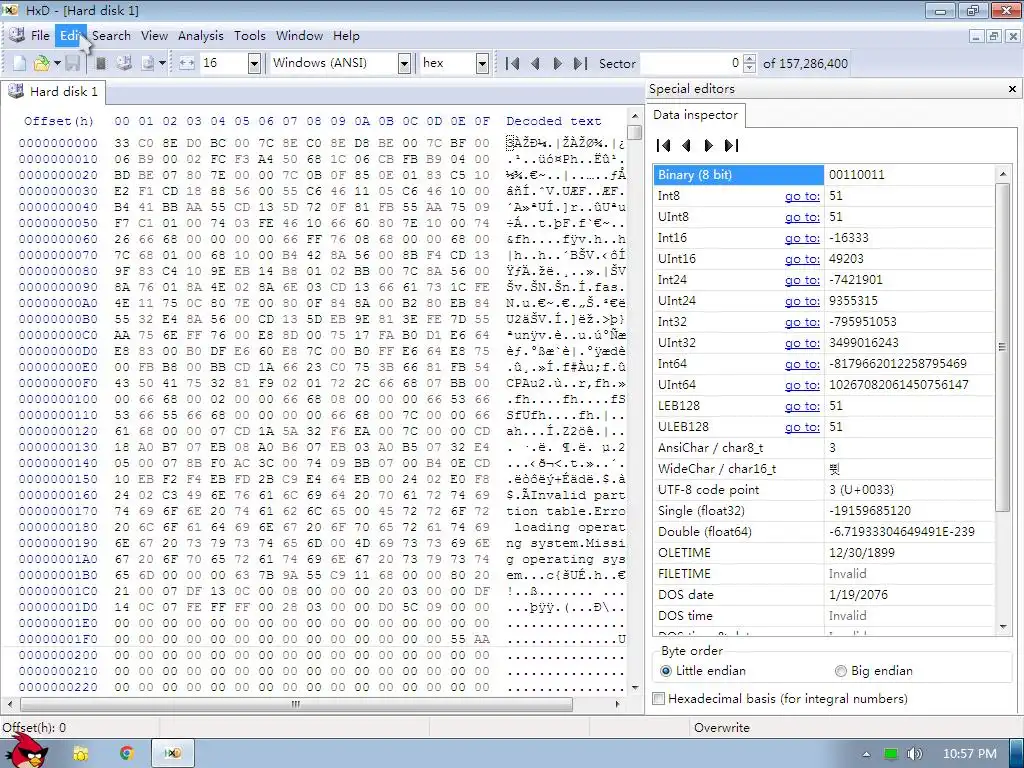
Task: Click offset 0000000160 row label
Action: 58,495
